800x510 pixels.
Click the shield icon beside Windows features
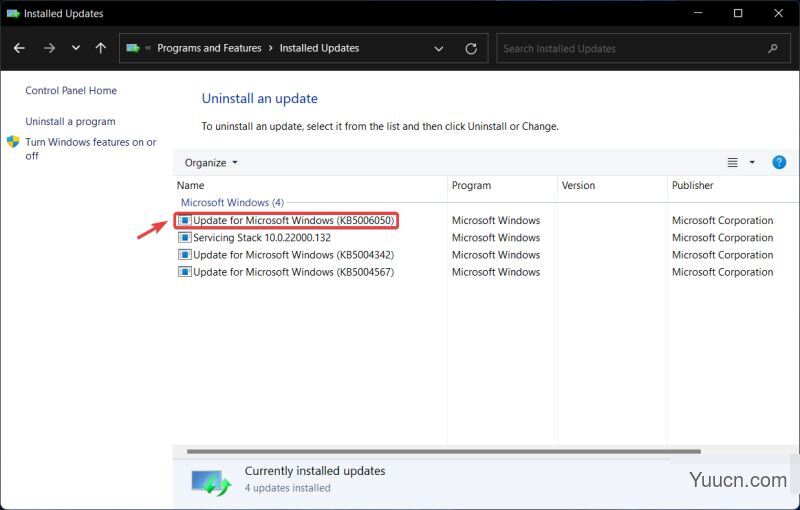coord(13,141)
